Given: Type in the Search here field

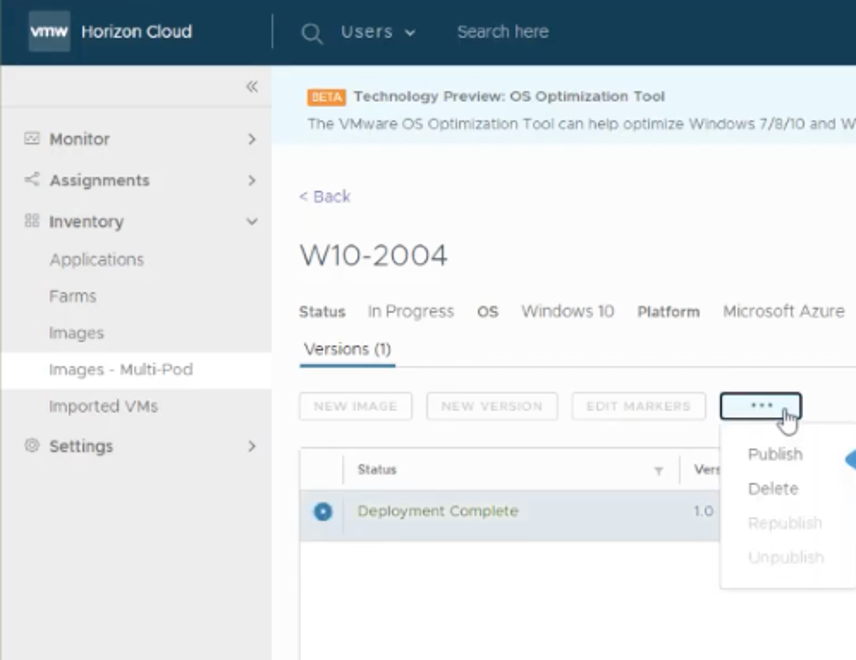Looking at the screenshot, I should click(x=503, y=32).
